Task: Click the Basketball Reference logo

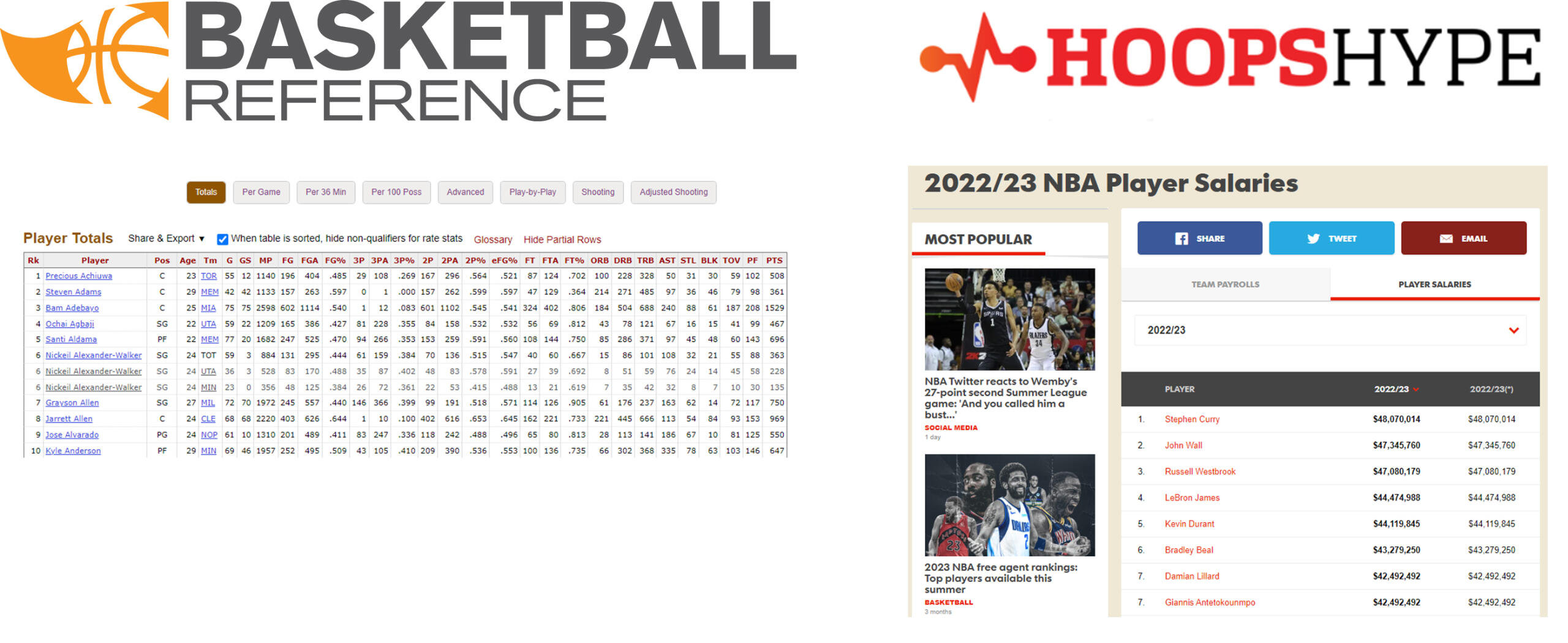Action: pyautogui.click(x=398, y=61)
